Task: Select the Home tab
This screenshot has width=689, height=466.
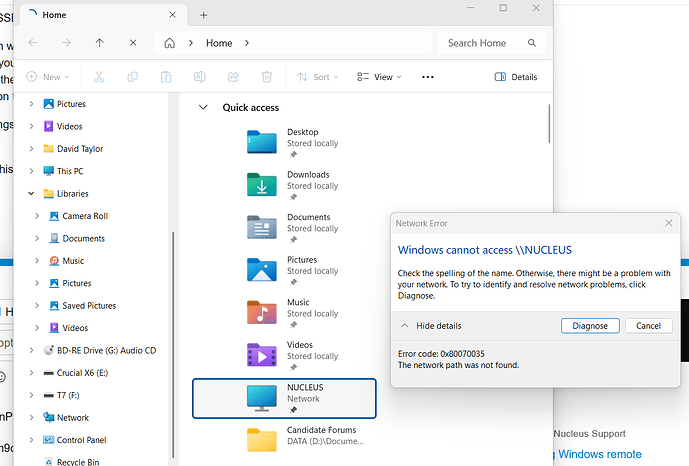Action: pos(90,15)
